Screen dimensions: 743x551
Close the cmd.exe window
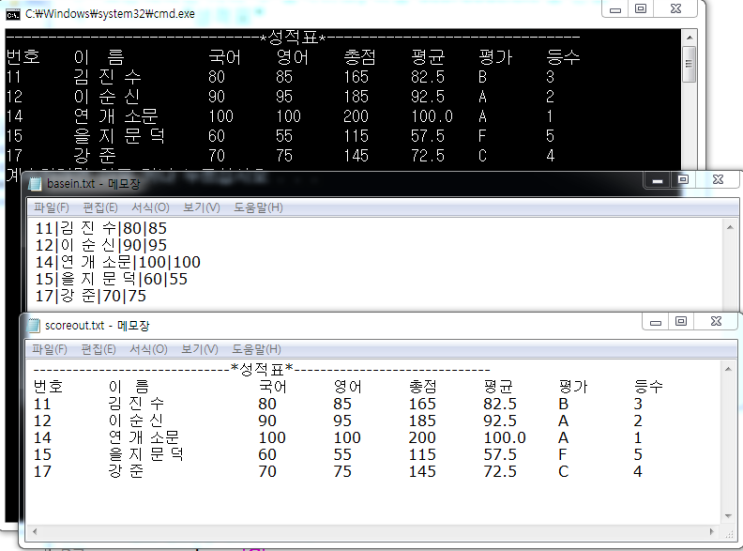click(676, 9)
